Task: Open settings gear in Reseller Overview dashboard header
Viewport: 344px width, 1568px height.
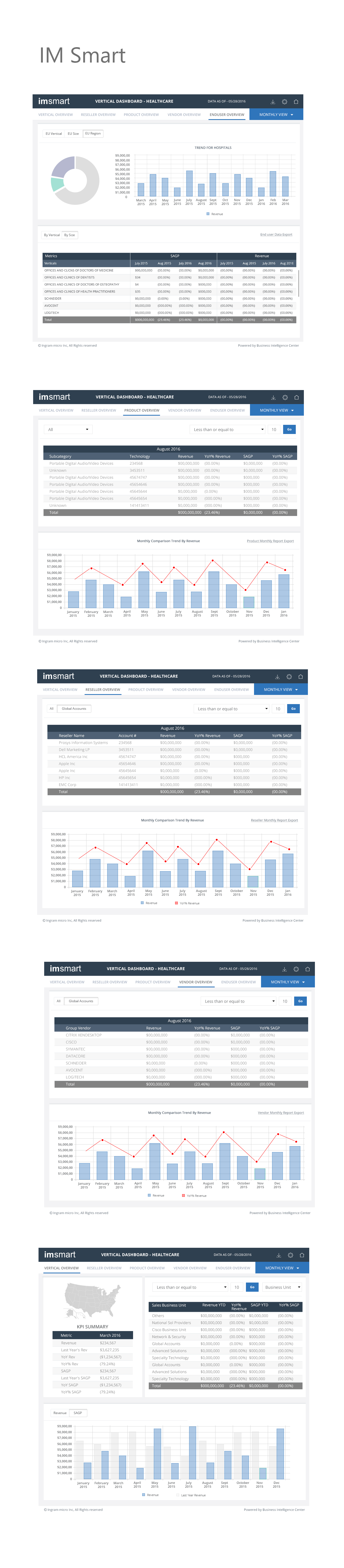Action: (289, 677)
